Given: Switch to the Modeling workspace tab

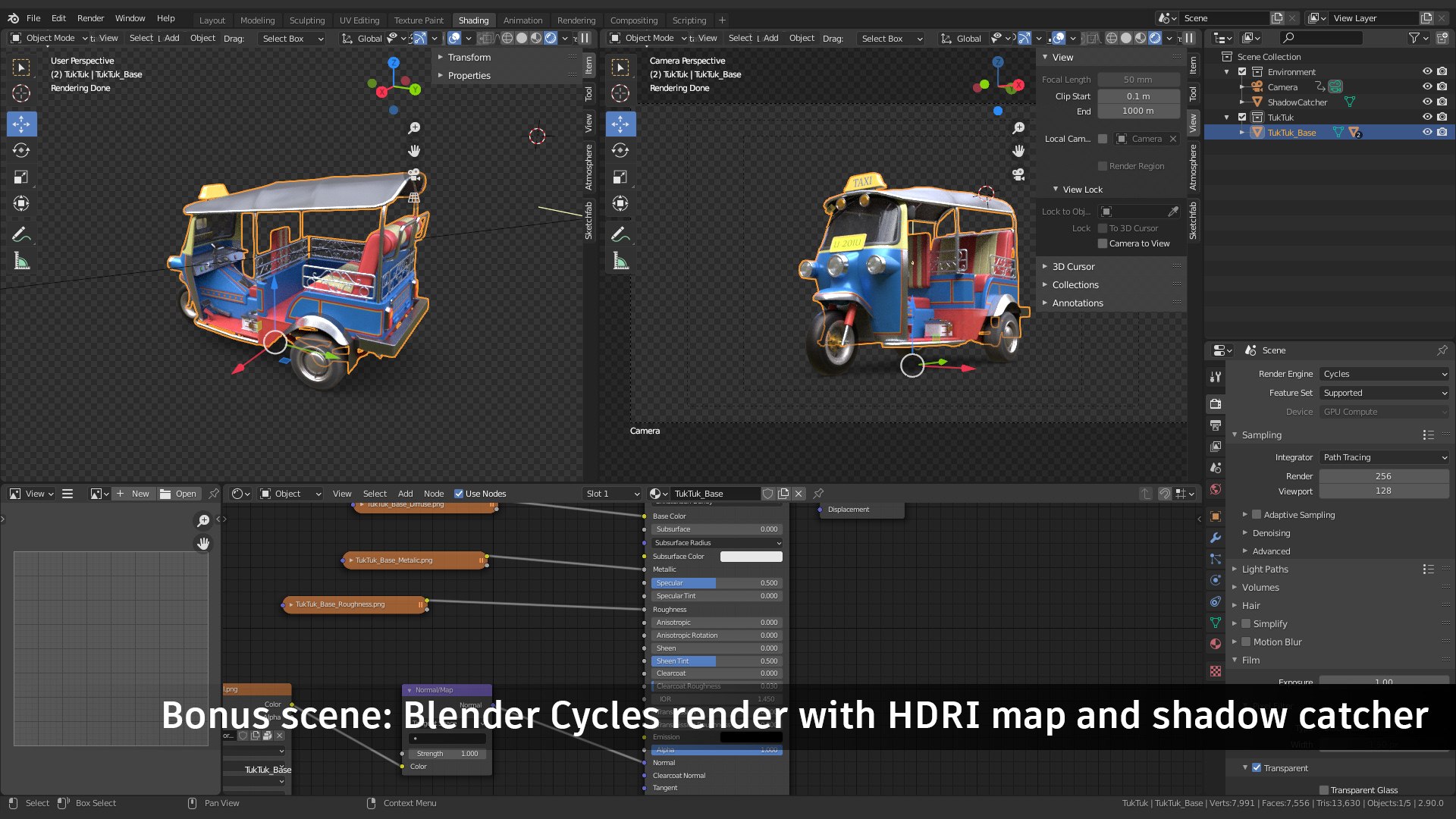Looking at the screenshot, I should (257, 20).
